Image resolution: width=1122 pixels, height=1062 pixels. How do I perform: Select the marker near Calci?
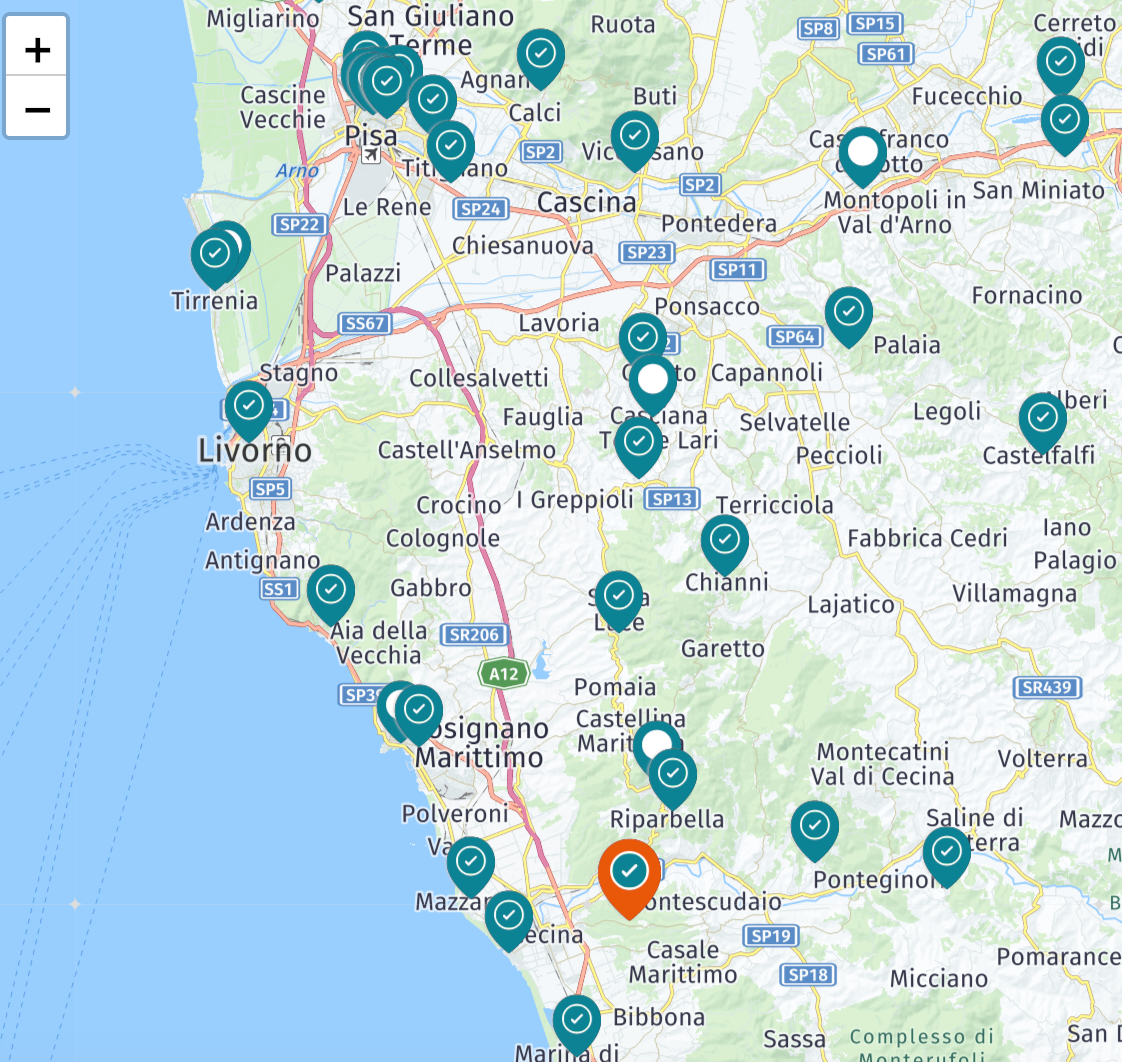click(x=540, y=55)
